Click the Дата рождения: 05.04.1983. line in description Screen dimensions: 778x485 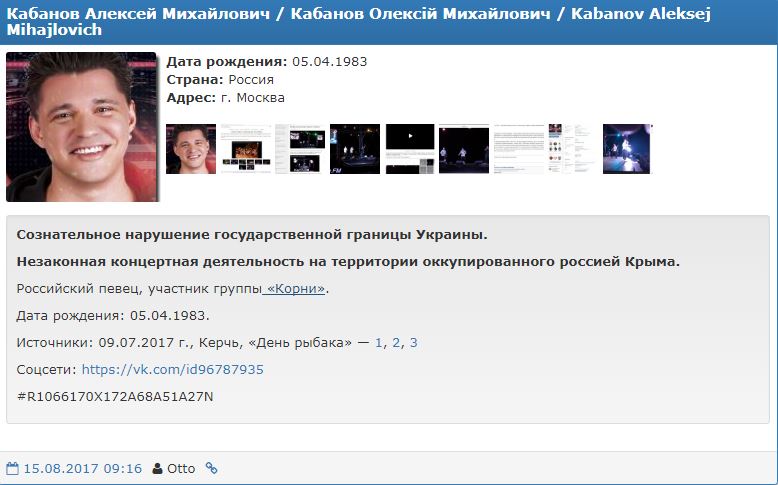click(x=113, y=316)
